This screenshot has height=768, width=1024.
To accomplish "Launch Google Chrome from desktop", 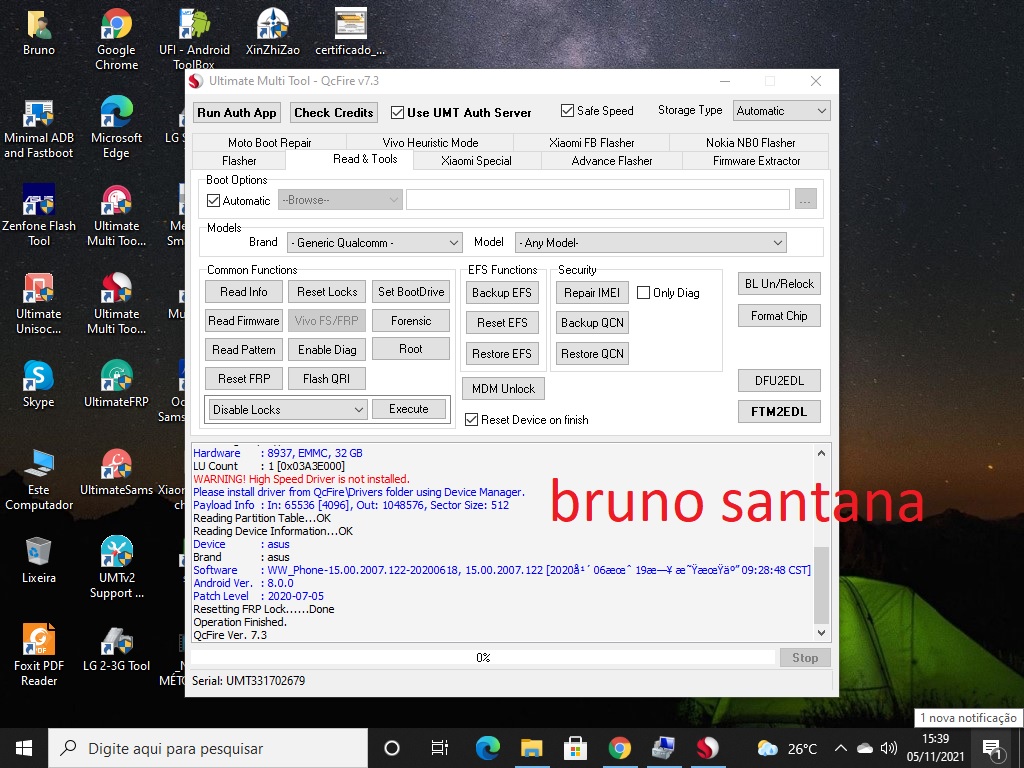I will [x=116, y=39].
